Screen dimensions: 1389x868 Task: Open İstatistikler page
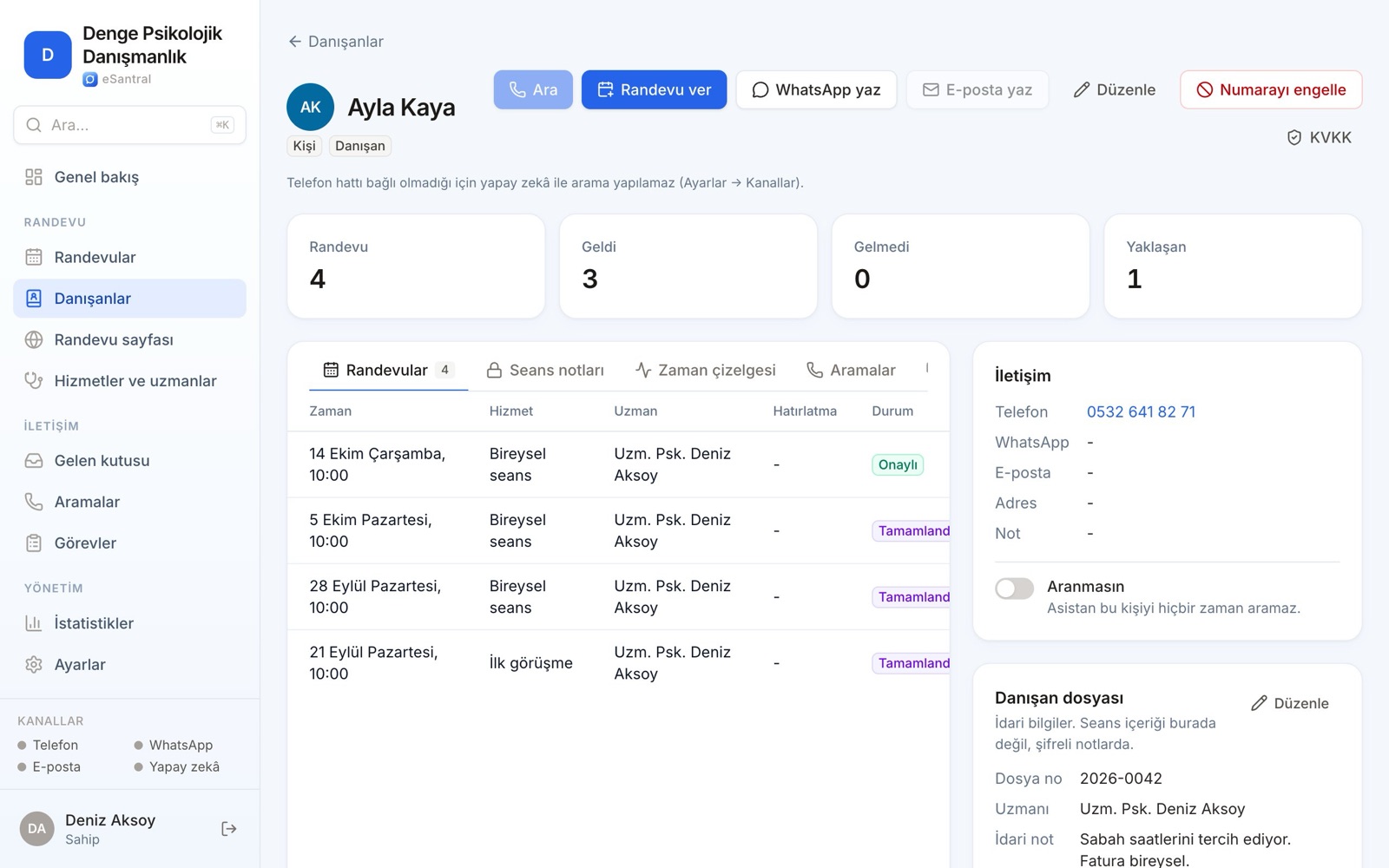point(129,623)
